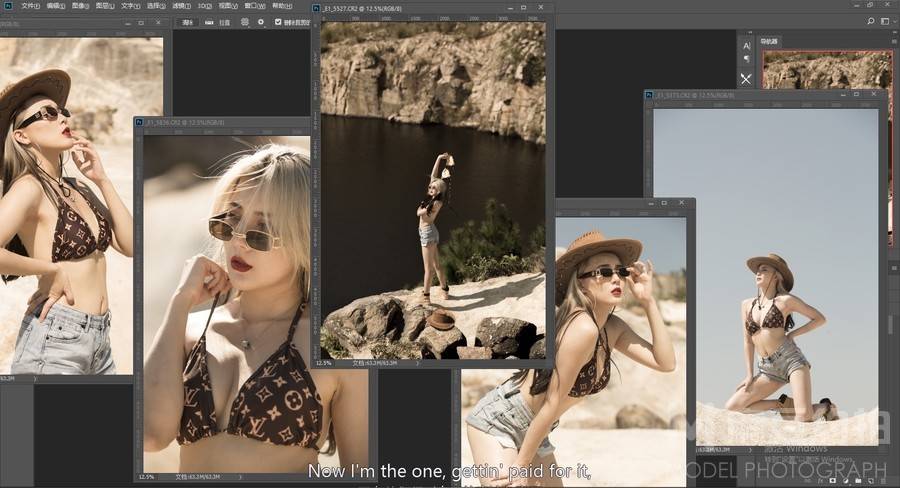Click zoom field 12.5% in _E1_5527.CR2 window
The height and width of the screenshot is (488, 900).
pos(324,363)
